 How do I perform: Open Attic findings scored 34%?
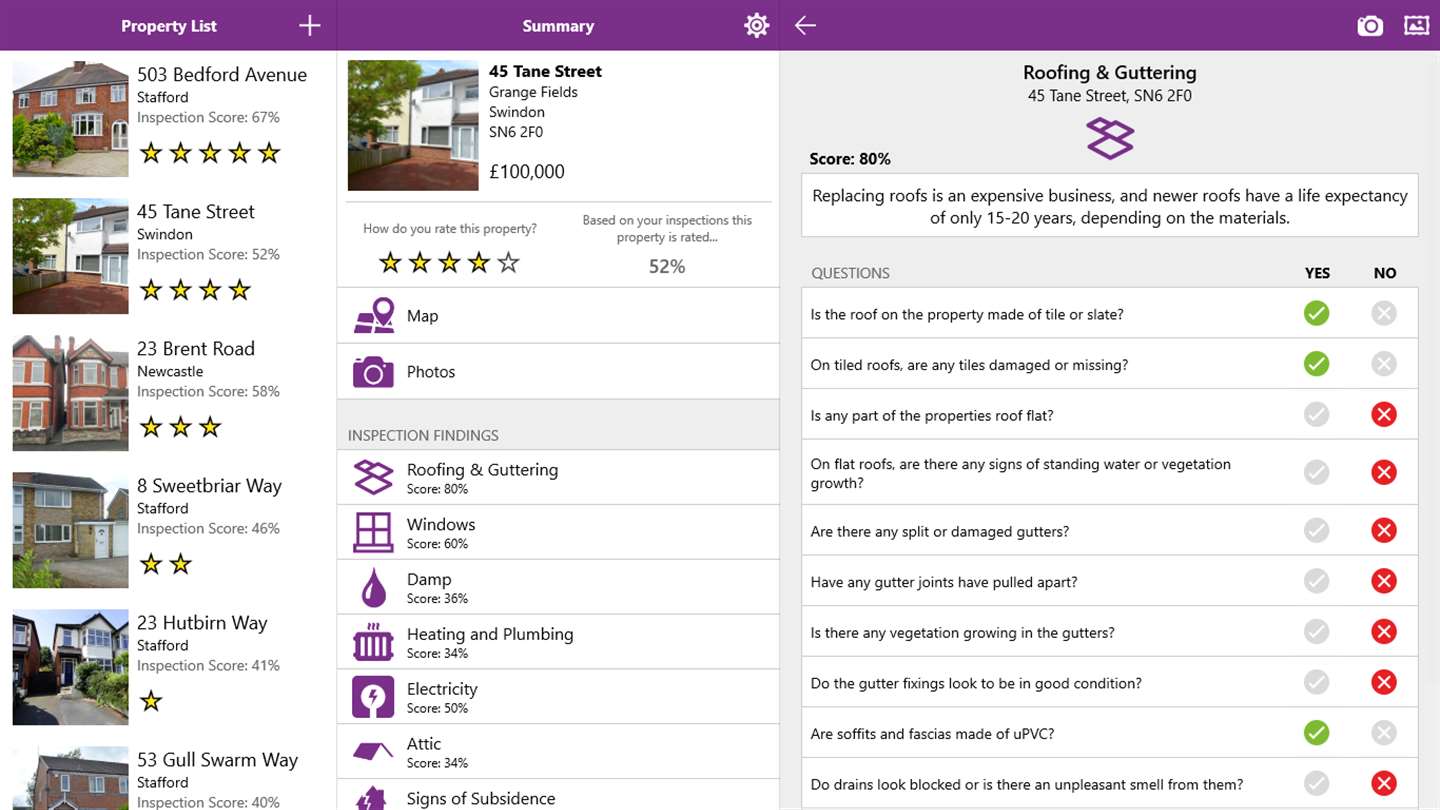558,751
